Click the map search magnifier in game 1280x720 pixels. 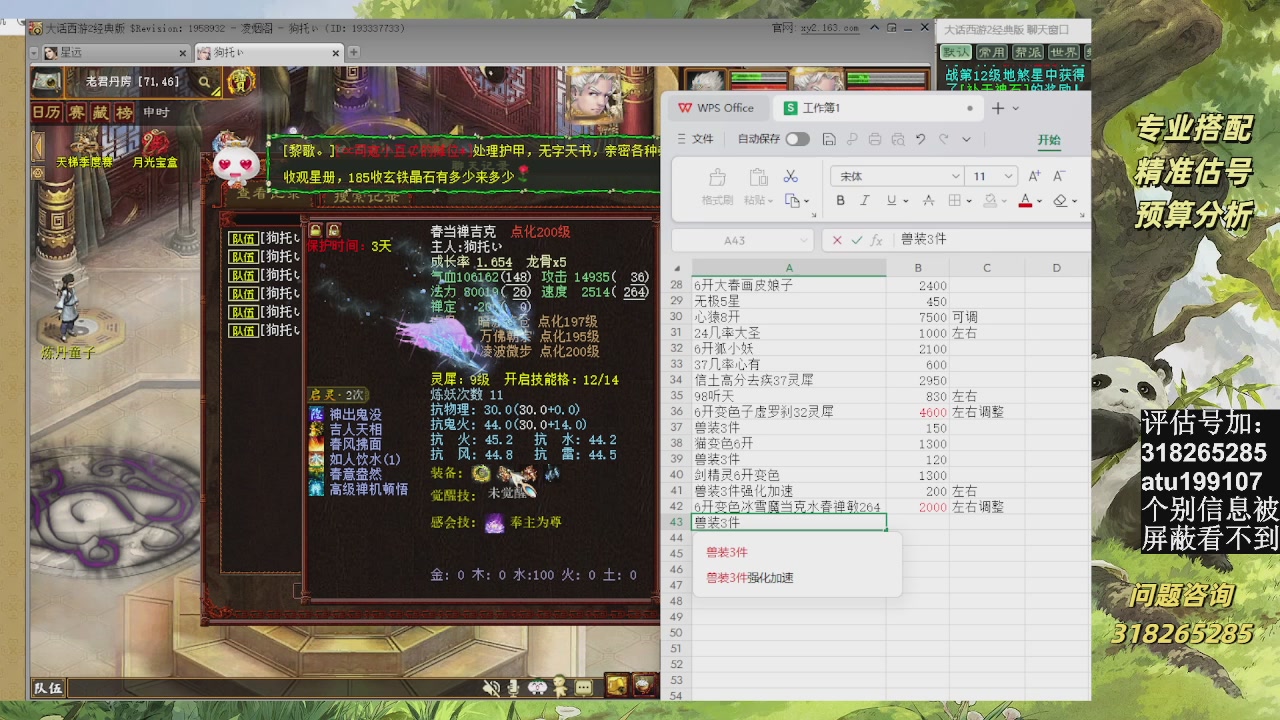pyautogui.click(x=205, y=82)
